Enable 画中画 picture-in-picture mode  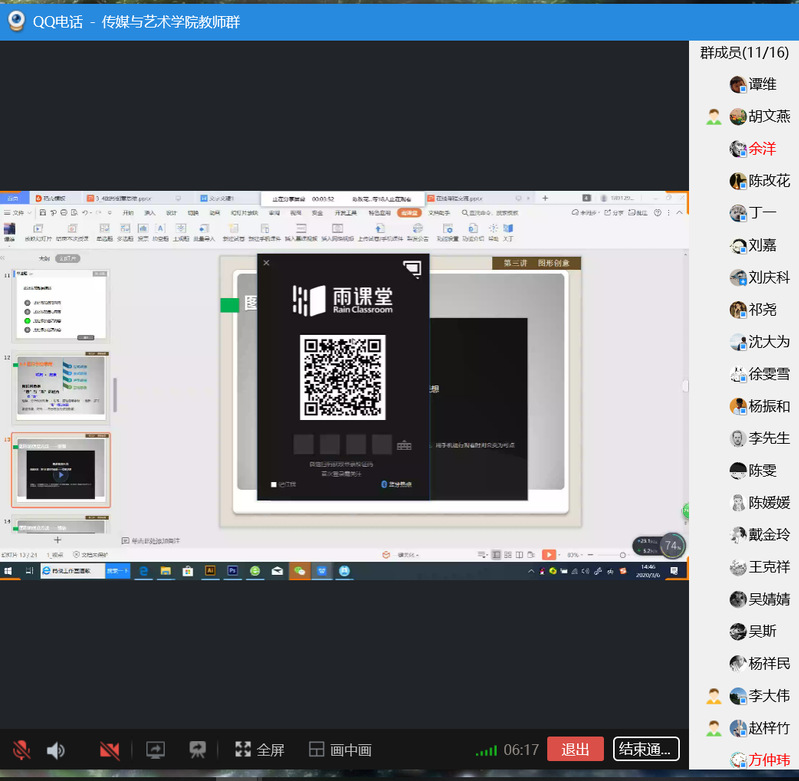[x=340, y=749]
